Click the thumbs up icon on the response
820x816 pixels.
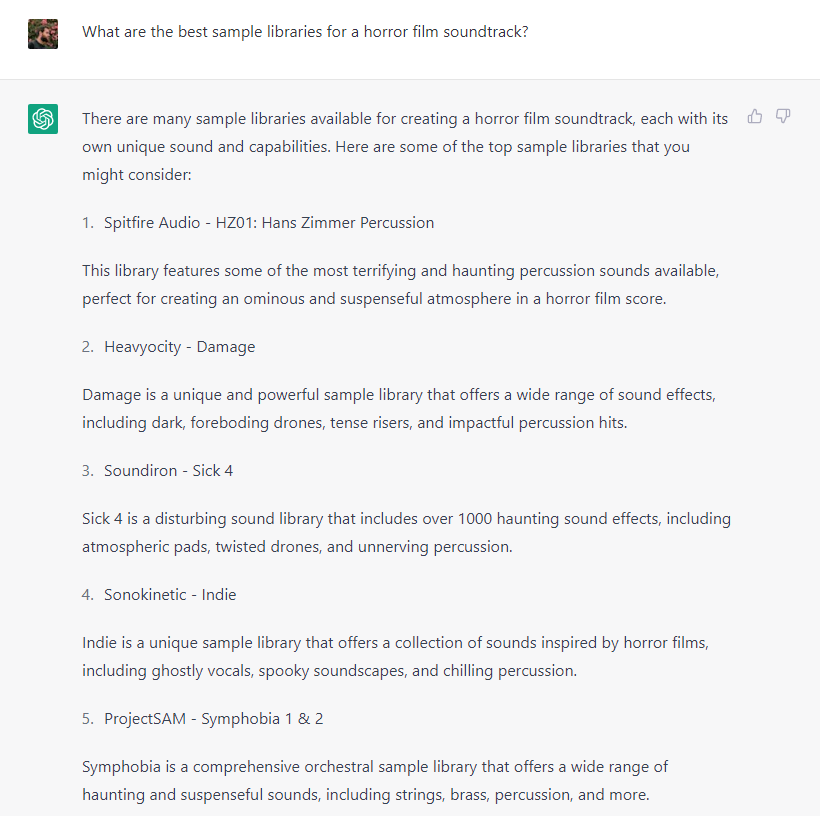click(755, 116)
